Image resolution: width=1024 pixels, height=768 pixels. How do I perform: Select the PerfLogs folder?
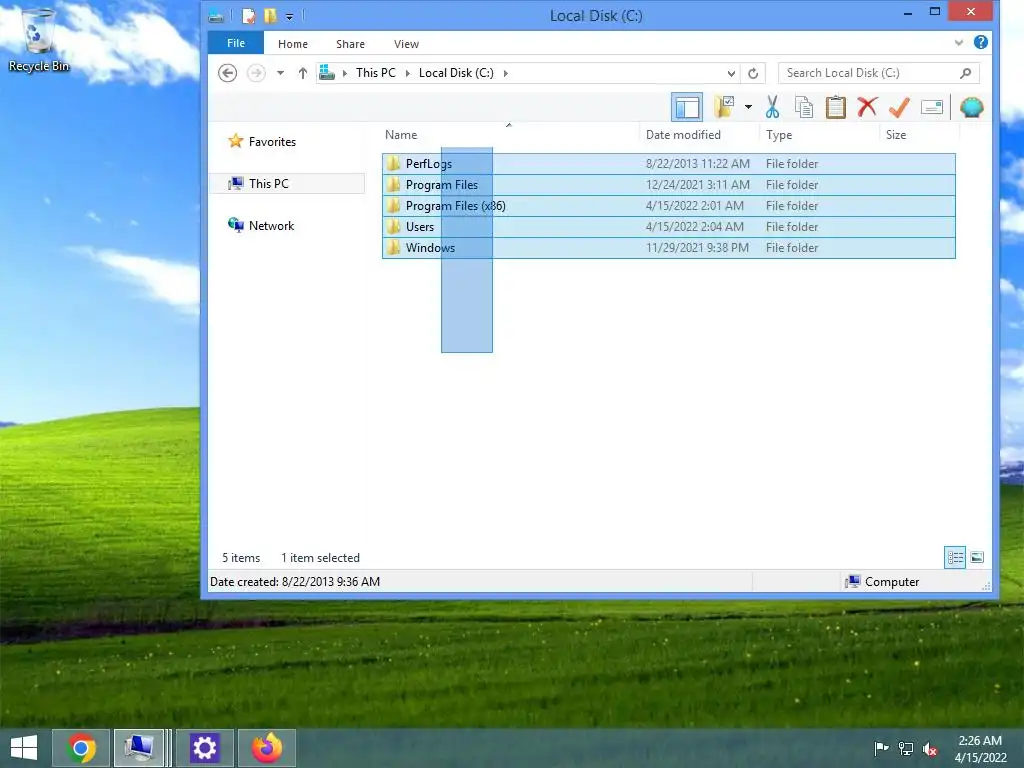pos(669,164)
